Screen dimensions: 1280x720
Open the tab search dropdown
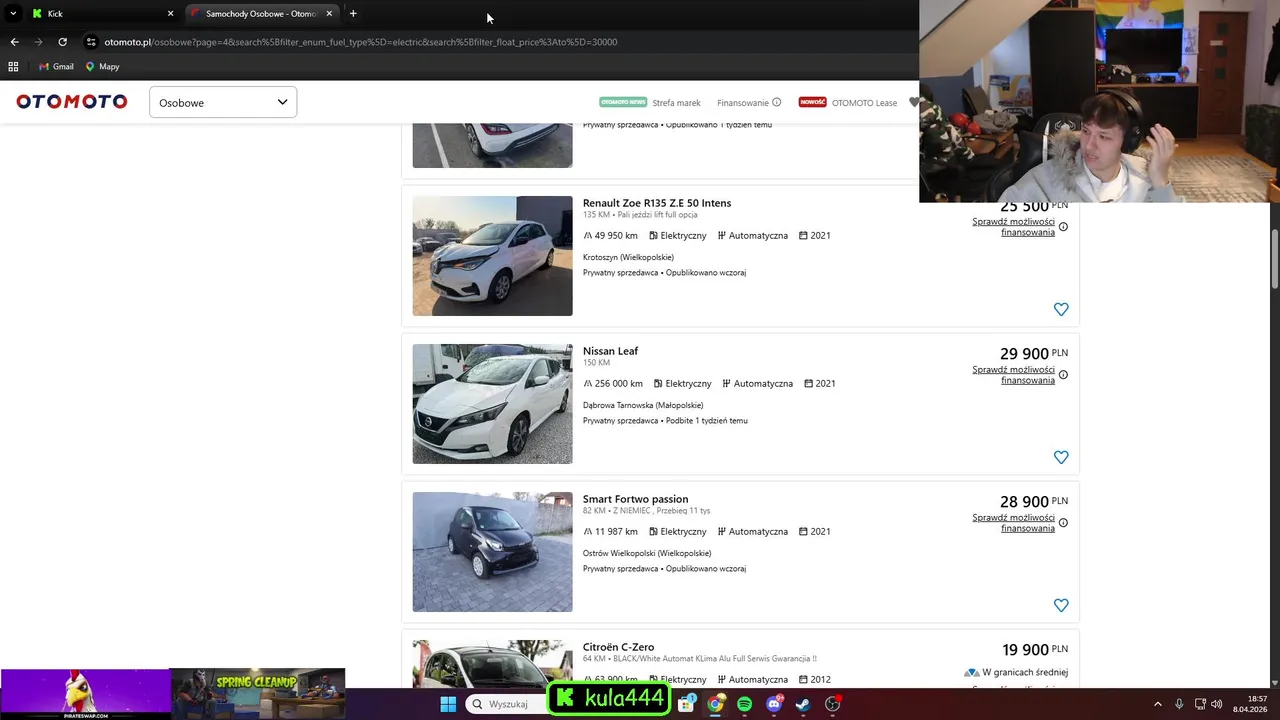click(x=13, y=13)
